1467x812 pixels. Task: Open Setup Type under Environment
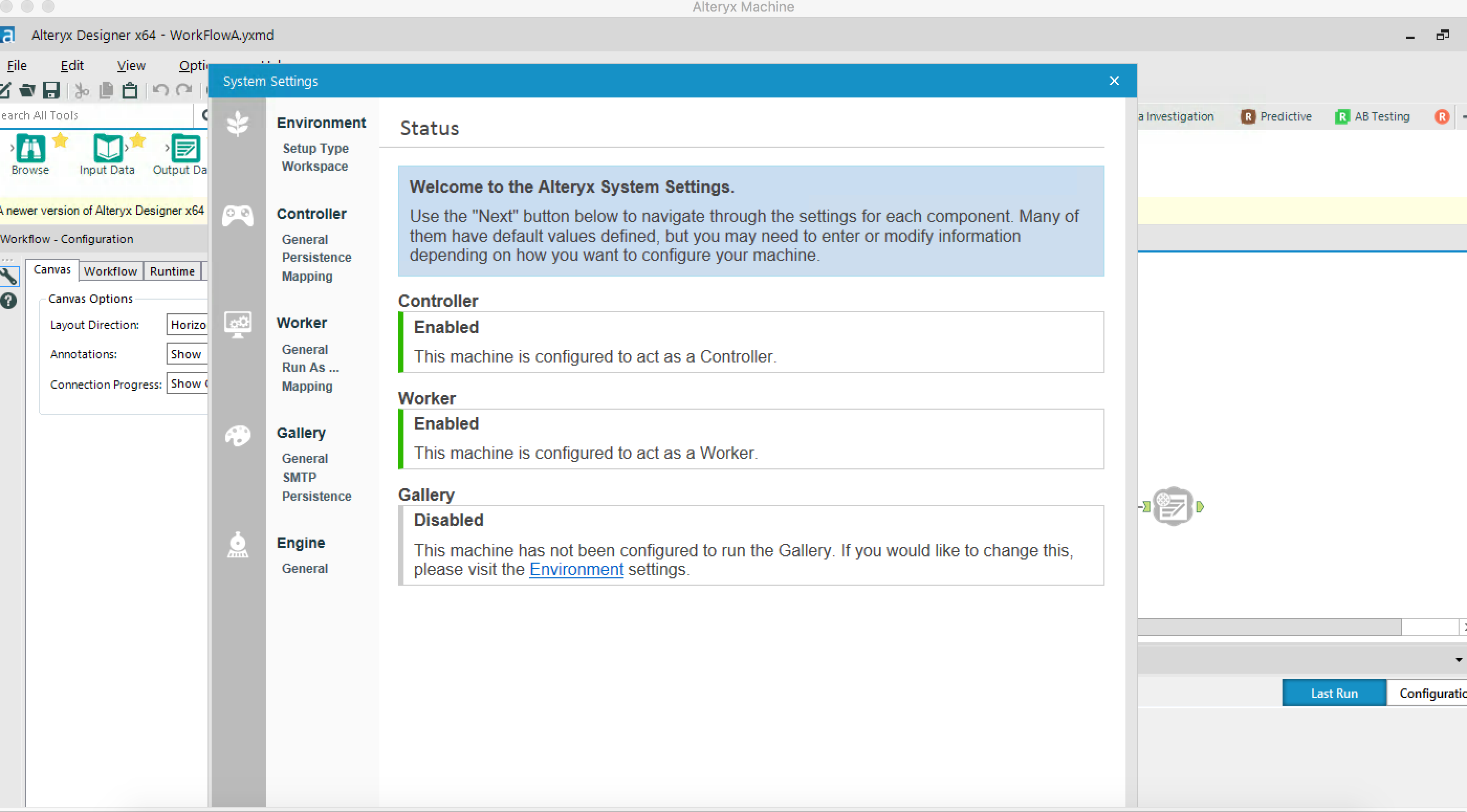[x=315, y=148]
